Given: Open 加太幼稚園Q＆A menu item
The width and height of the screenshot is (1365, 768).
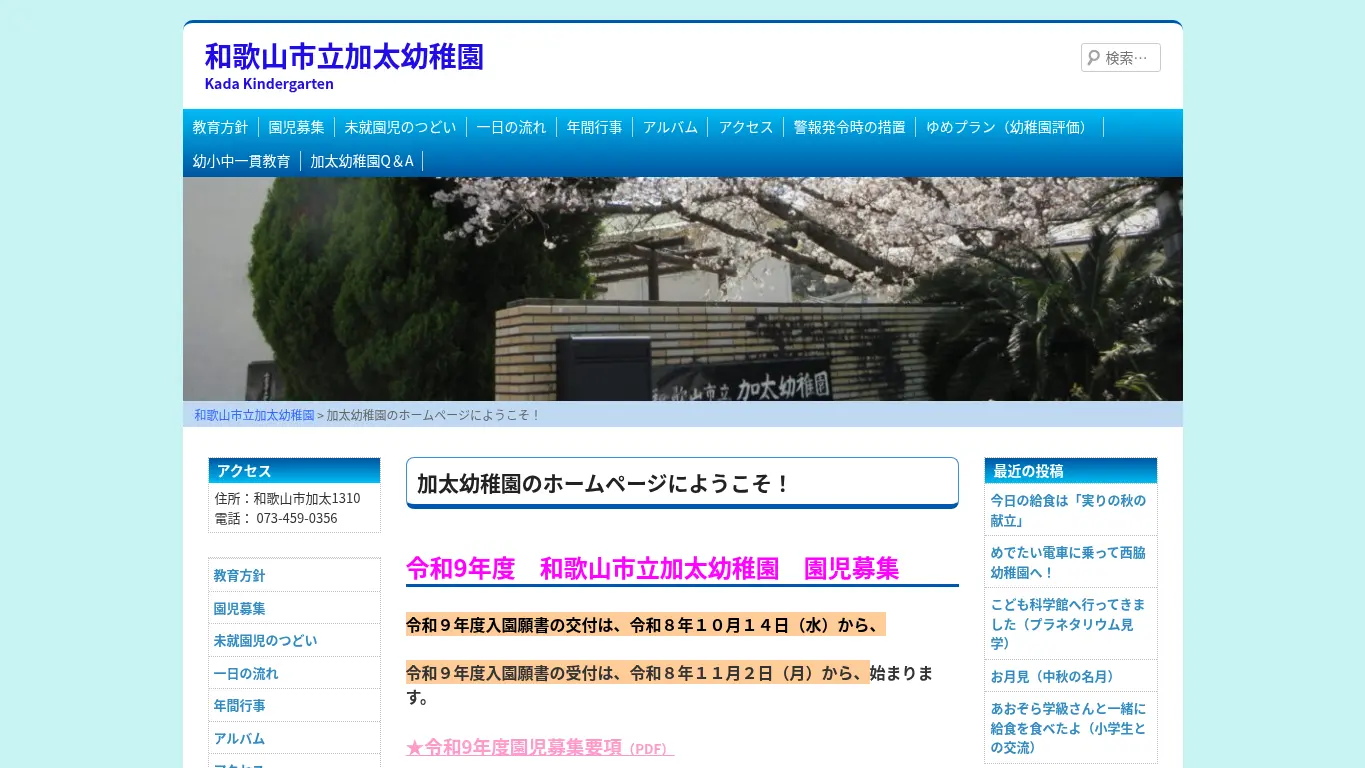Looking at the screenshot, I should 362,161.
